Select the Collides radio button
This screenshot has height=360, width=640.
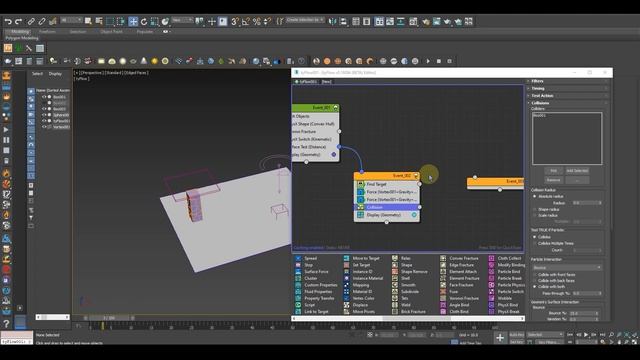point(535,237)
